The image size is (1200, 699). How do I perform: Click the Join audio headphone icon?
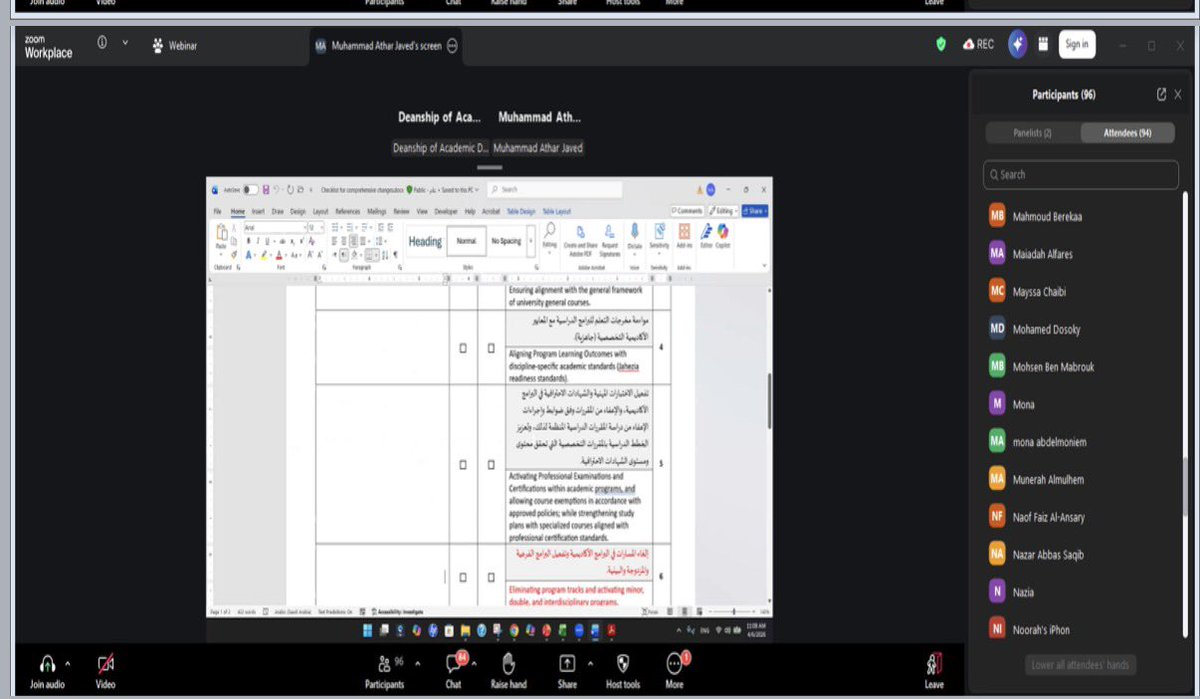(x=47, y=664)
